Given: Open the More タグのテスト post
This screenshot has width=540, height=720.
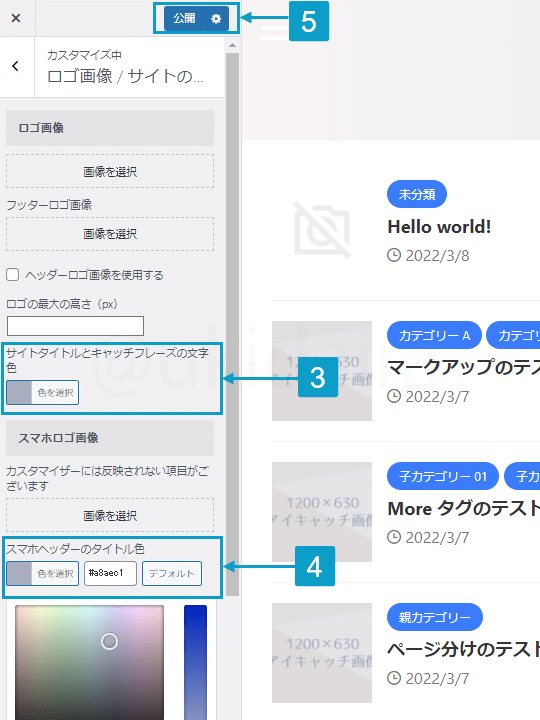Looking at the screenshot, I should click(x=464, y=508).
